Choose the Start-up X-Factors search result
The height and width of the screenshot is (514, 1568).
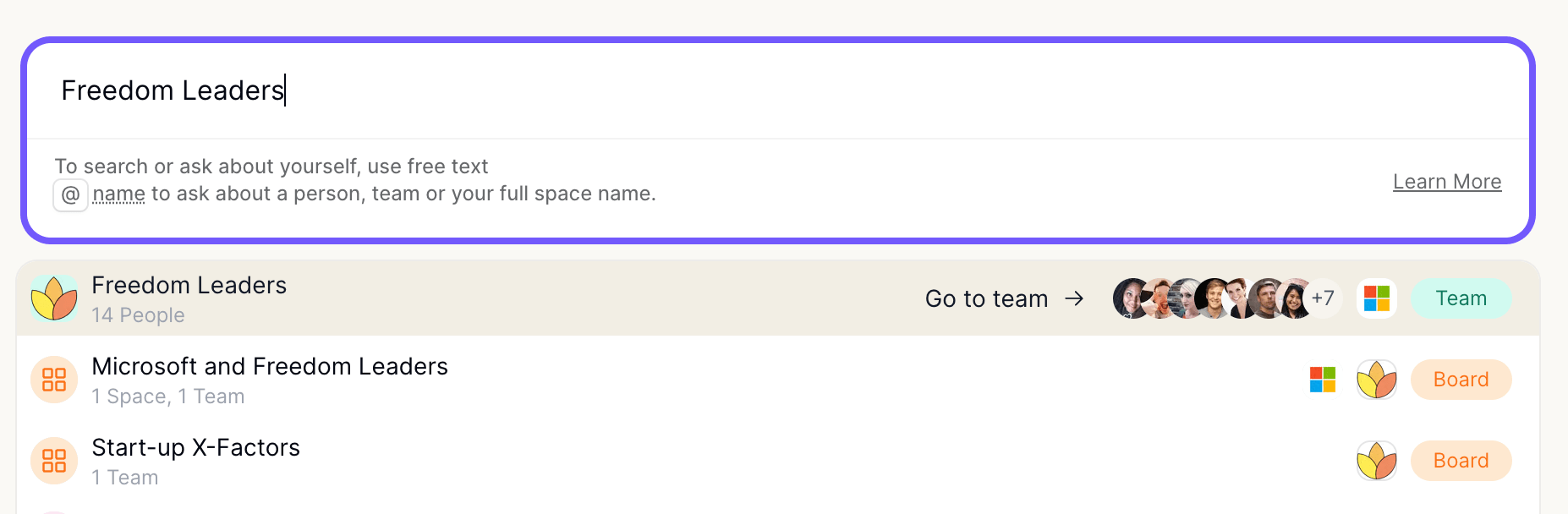[x=778, y=461]
